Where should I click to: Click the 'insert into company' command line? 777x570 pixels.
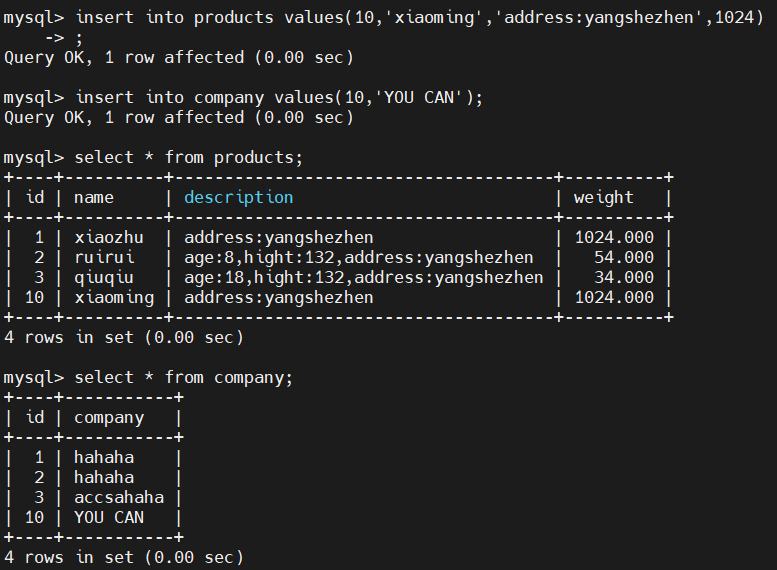279,98
